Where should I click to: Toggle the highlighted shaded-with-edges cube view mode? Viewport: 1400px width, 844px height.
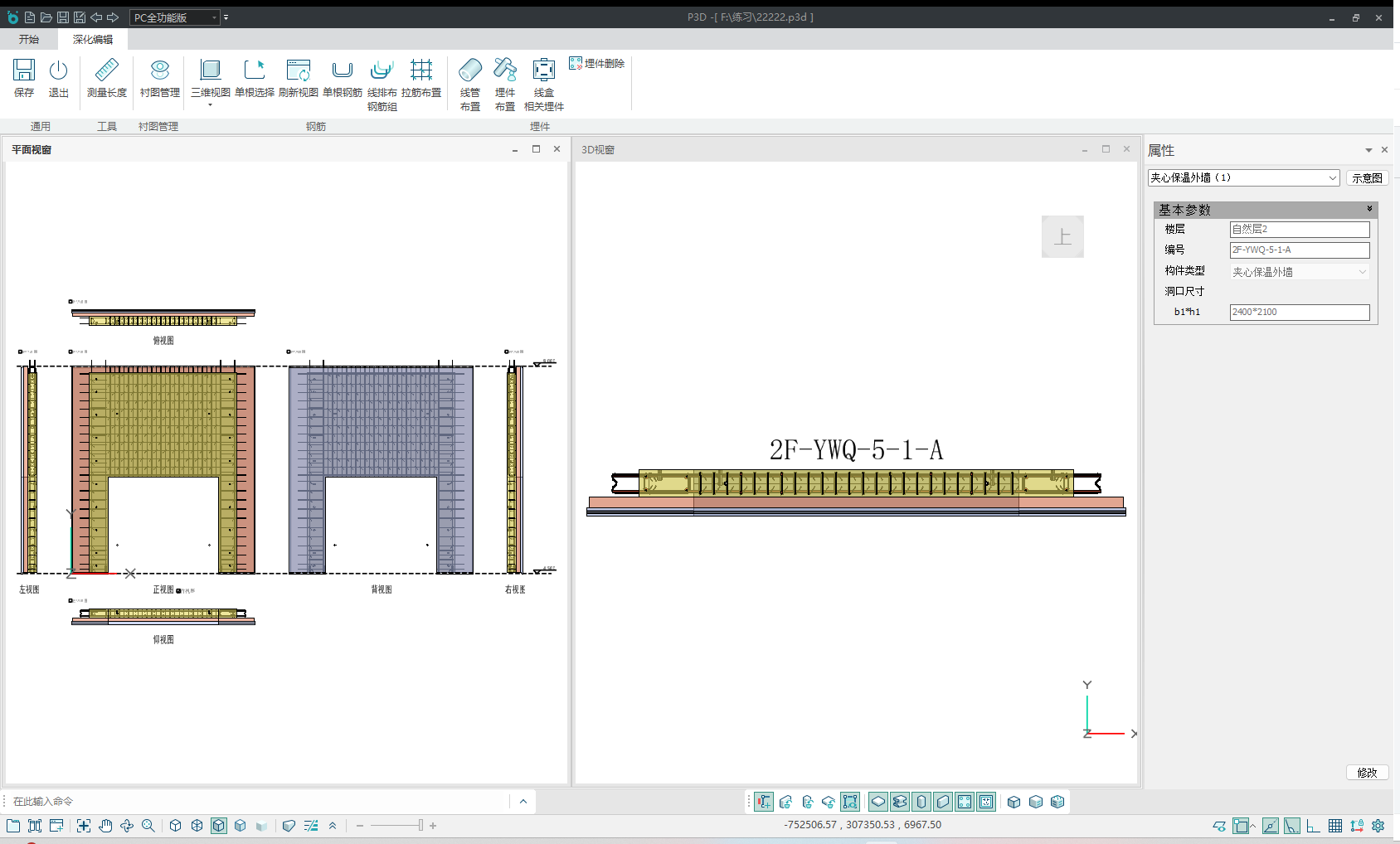(x=219, y=826)
